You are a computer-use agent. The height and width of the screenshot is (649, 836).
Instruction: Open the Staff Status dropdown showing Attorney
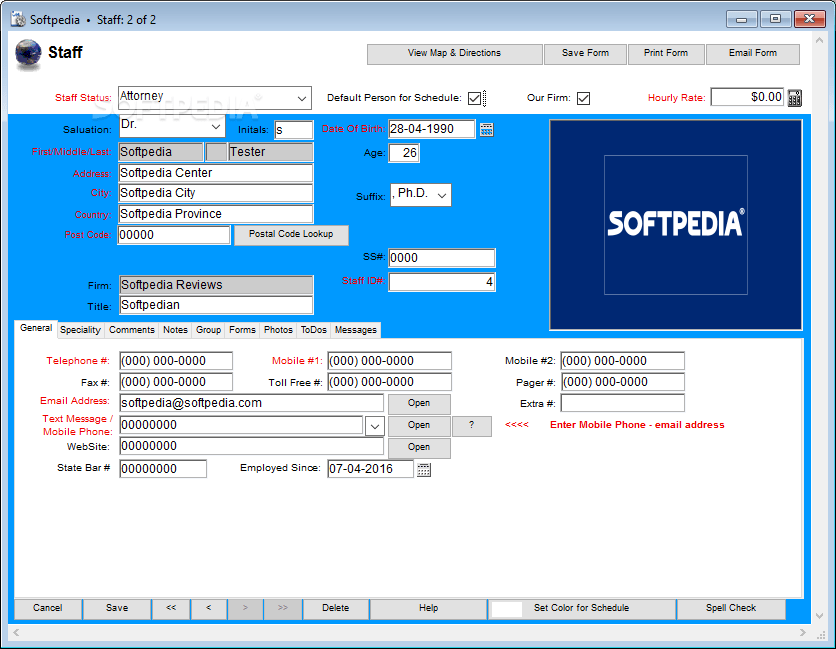pos(301,98)
